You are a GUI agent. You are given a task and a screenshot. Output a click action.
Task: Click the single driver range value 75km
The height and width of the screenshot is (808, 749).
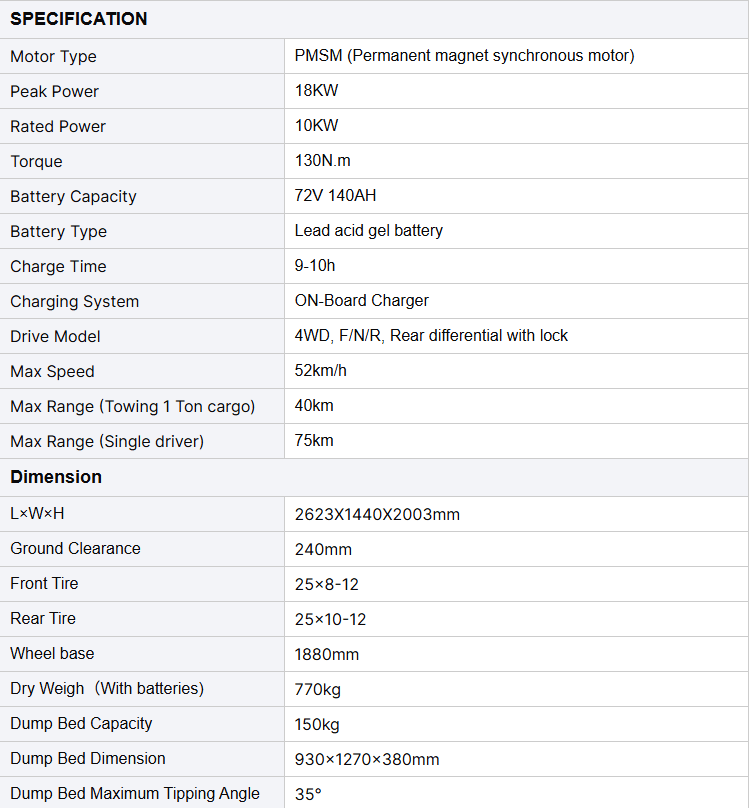[314, 441]
